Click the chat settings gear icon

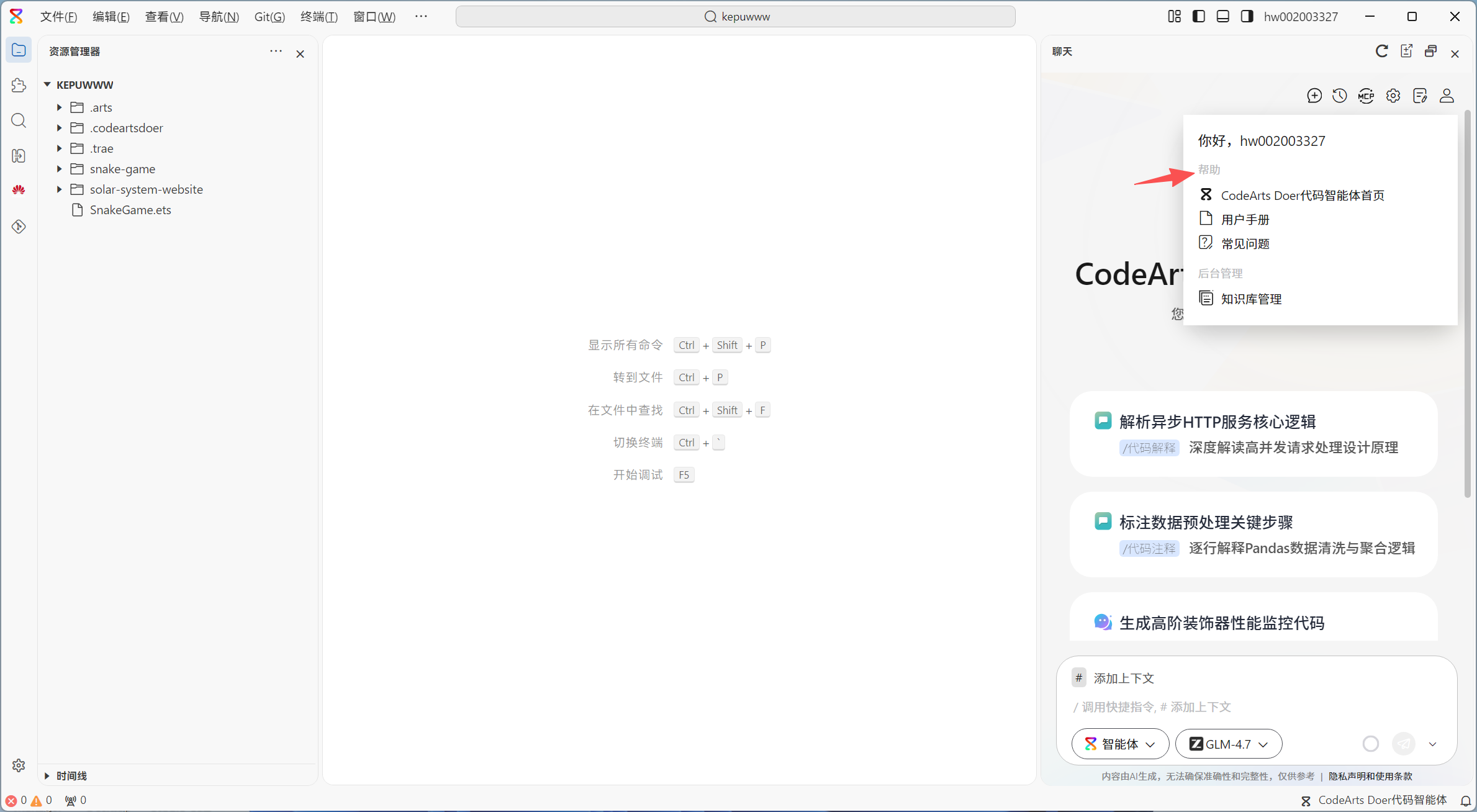click(1393, 96)
